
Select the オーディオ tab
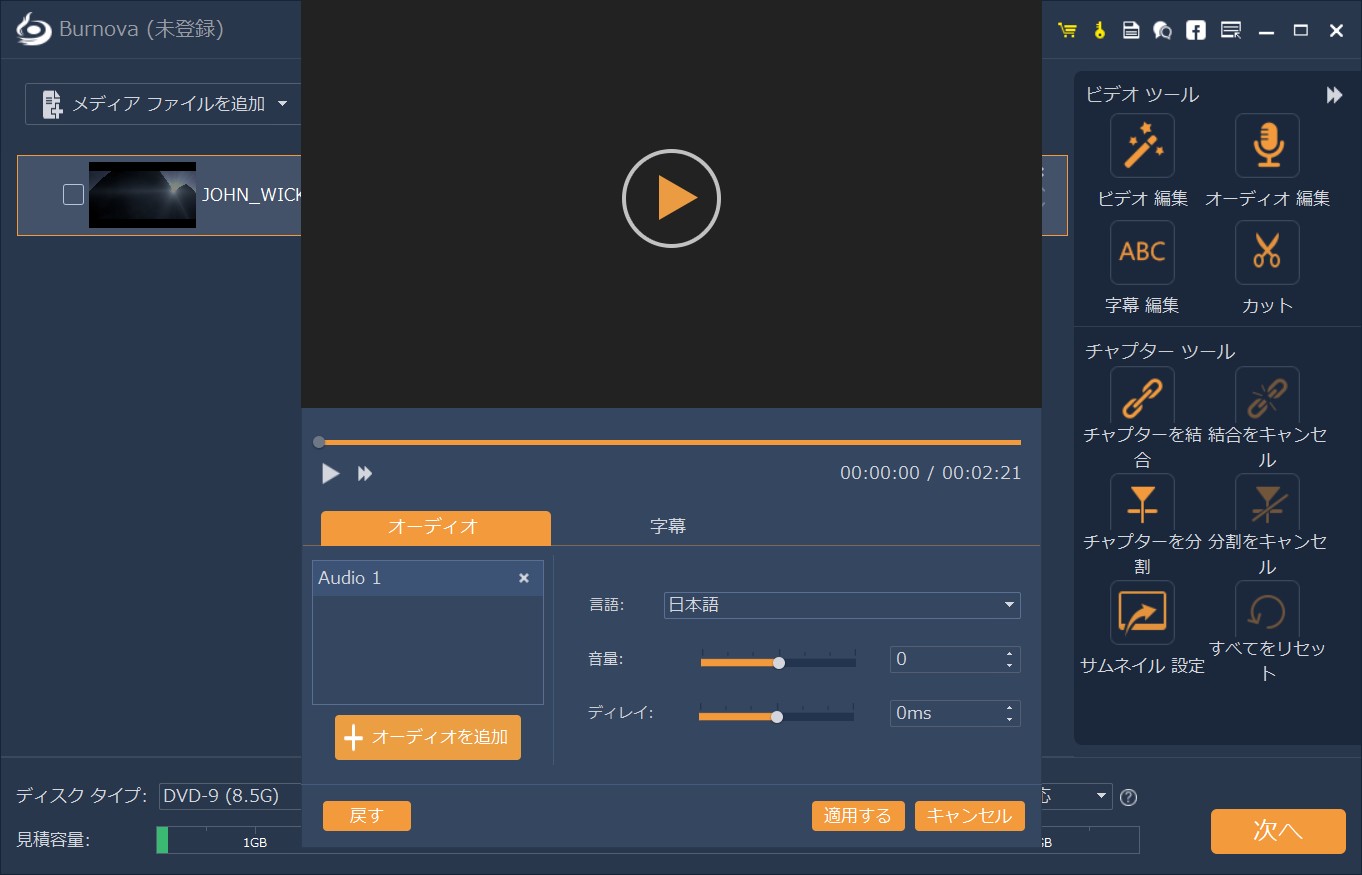pos(435,525)
